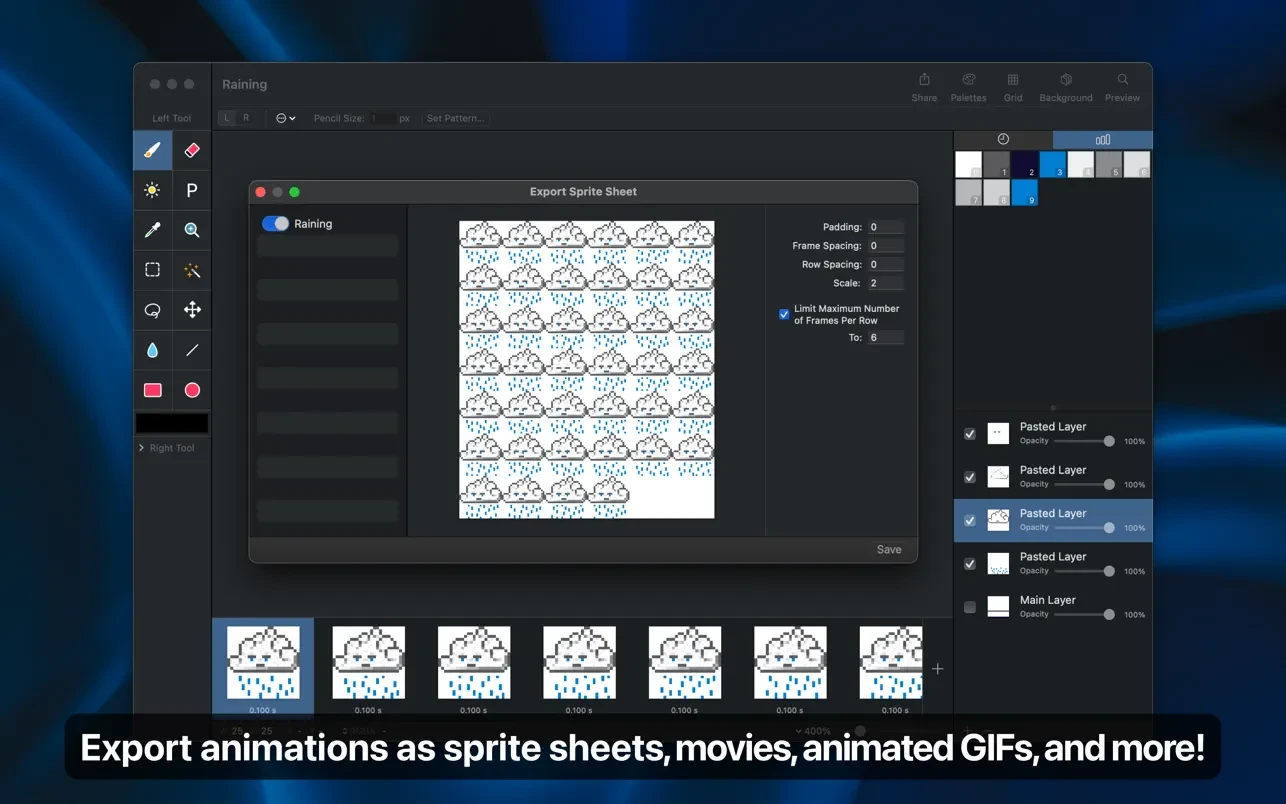Select the filled Ellipse tool

tap(192, 390)
